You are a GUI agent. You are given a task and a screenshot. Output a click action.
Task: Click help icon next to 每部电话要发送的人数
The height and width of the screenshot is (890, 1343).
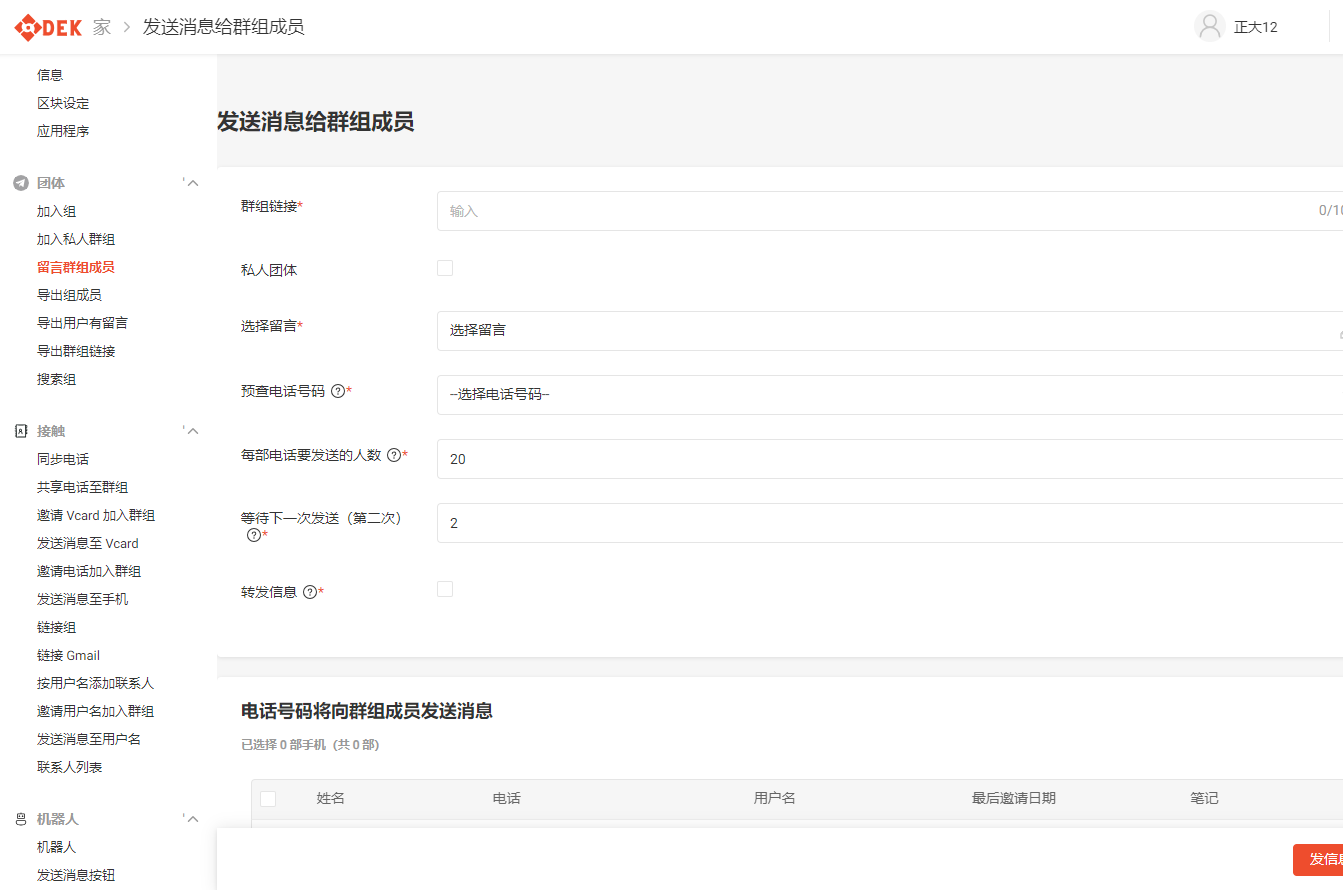point(393,455)
